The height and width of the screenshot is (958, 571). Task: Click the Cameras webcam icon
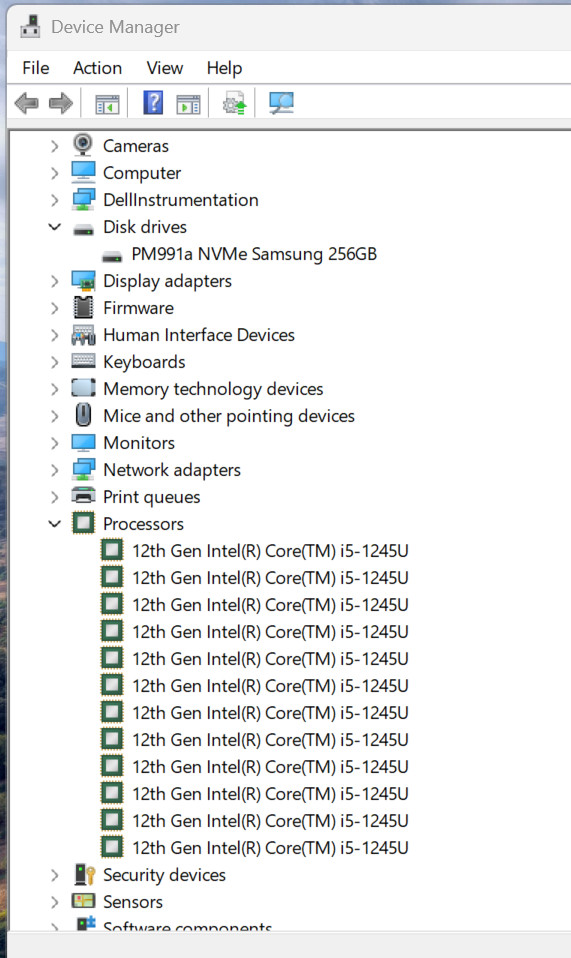coord(83,145)
